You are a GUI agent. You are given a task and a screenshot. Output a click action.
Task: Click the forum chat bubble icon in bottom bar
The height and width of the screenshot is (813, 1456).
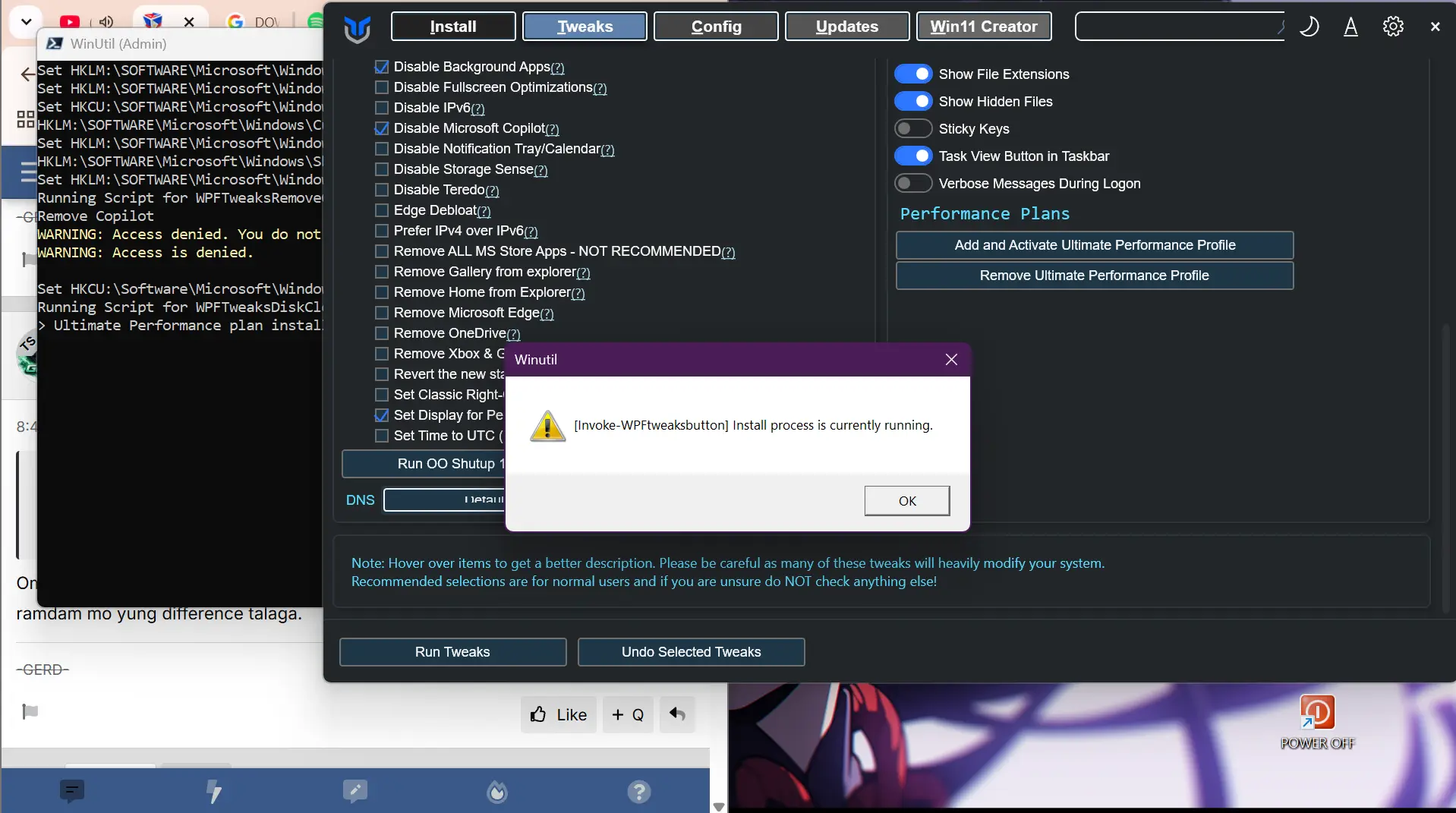pyautogui.click(x=72, y=792)
